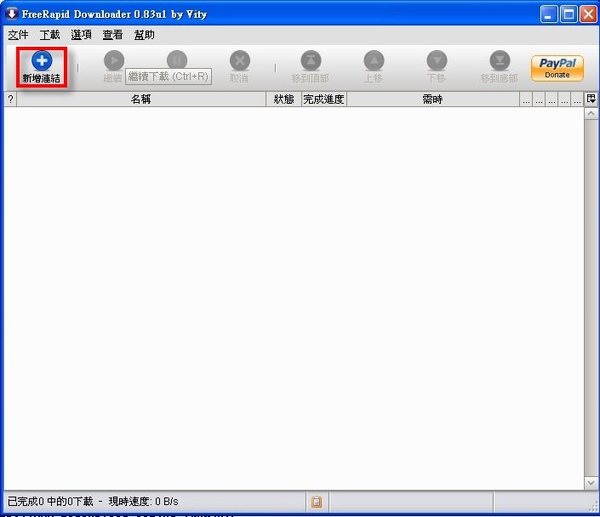Sort by the 狀態 column header

tap(284, 99)
